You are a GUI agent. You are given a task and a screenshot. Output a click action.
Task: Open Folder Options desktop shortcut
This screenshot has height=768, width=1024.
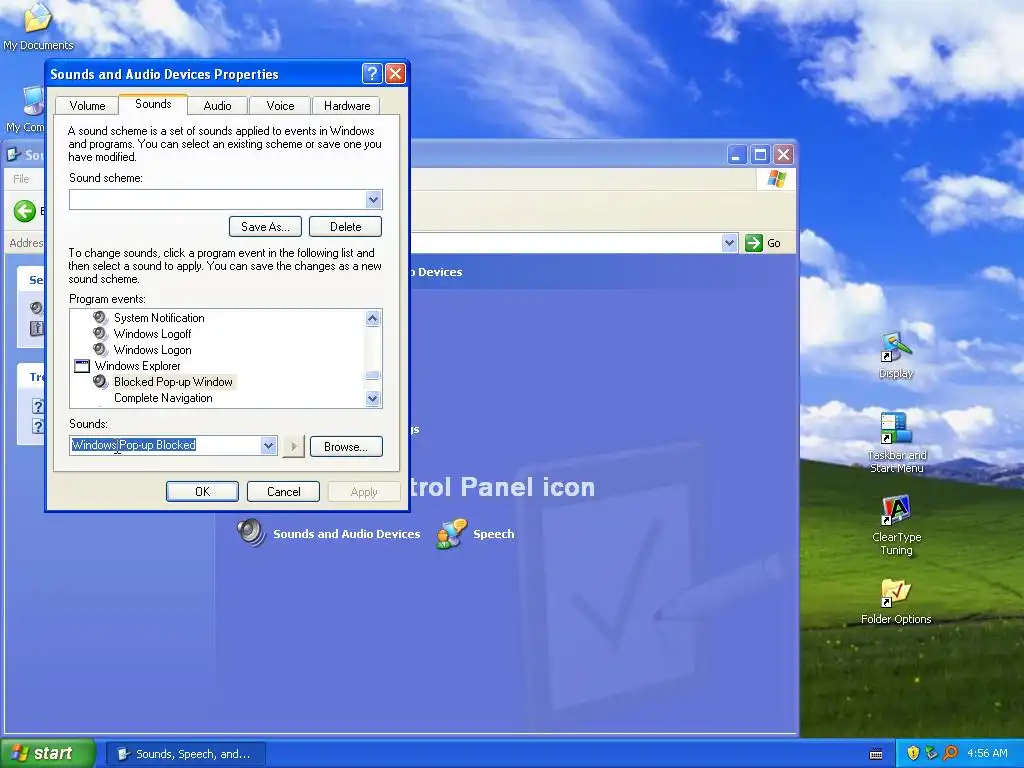(896, 601)
